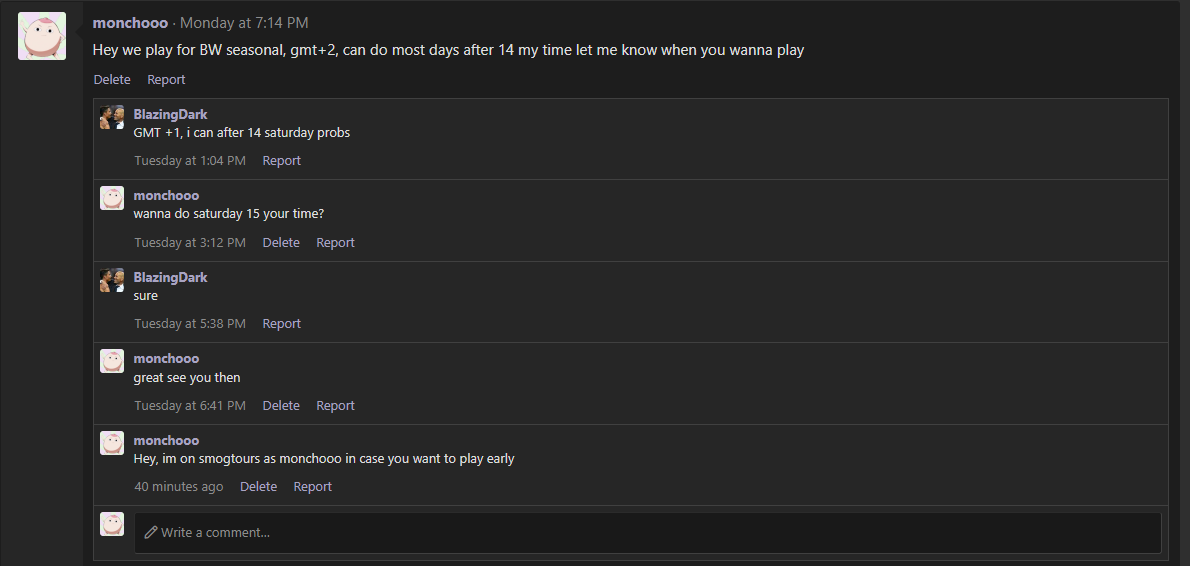
Task: Delete the 'wanna do saturday 15' comment
Action: click(x=281, y=243)
